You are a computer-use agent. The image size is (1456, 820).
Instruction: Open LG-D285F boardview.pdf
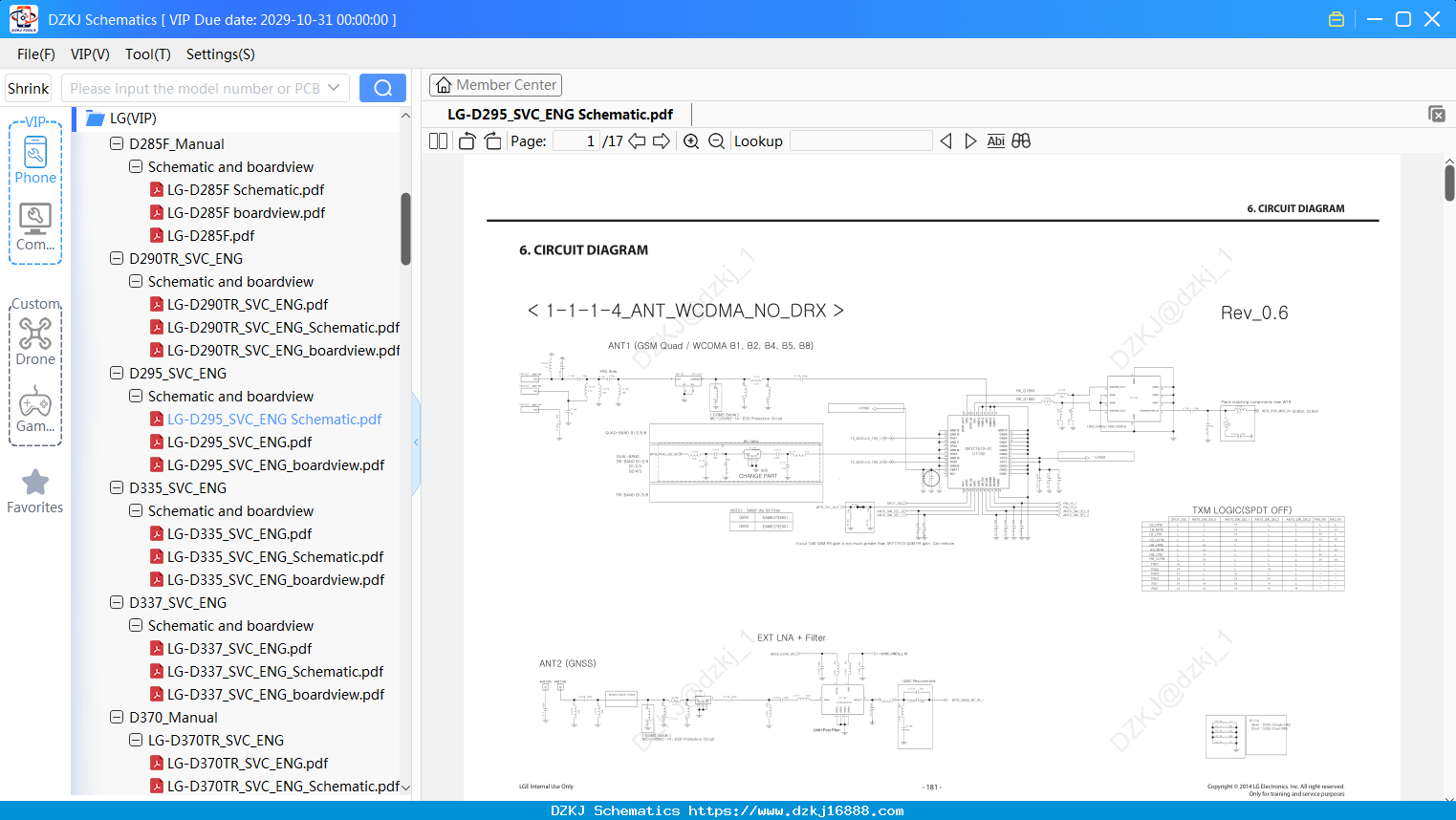pyautogui.click(x=247, y=212)
